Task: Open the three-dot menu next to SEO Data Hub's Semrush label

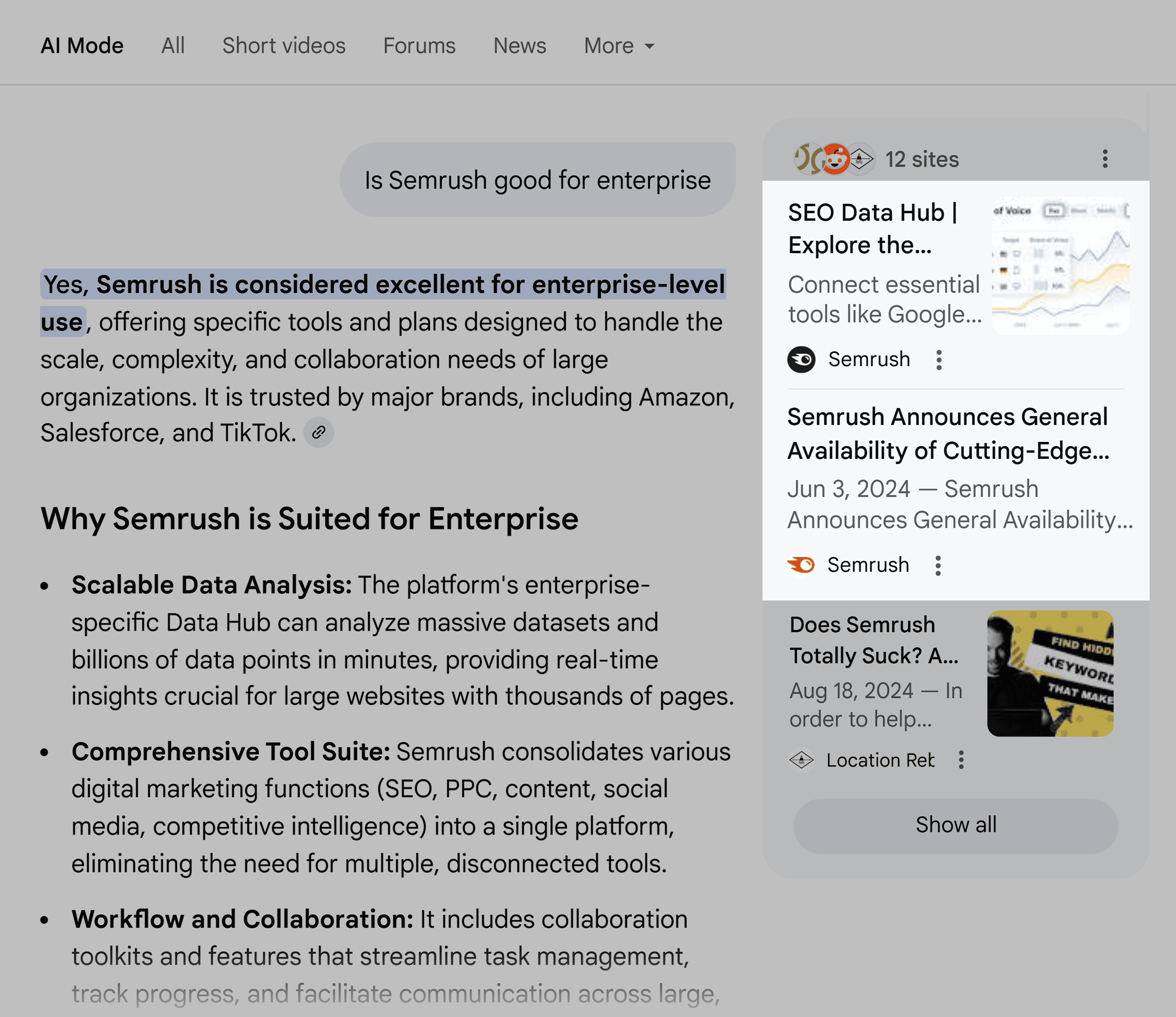Action: pyautogui.click(x=940, y=359)
